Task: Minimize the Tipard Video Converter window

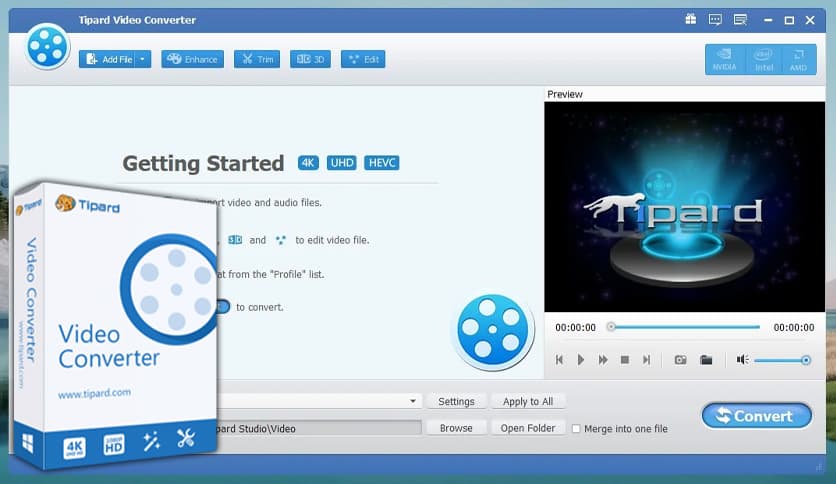Action: point(768,20)
